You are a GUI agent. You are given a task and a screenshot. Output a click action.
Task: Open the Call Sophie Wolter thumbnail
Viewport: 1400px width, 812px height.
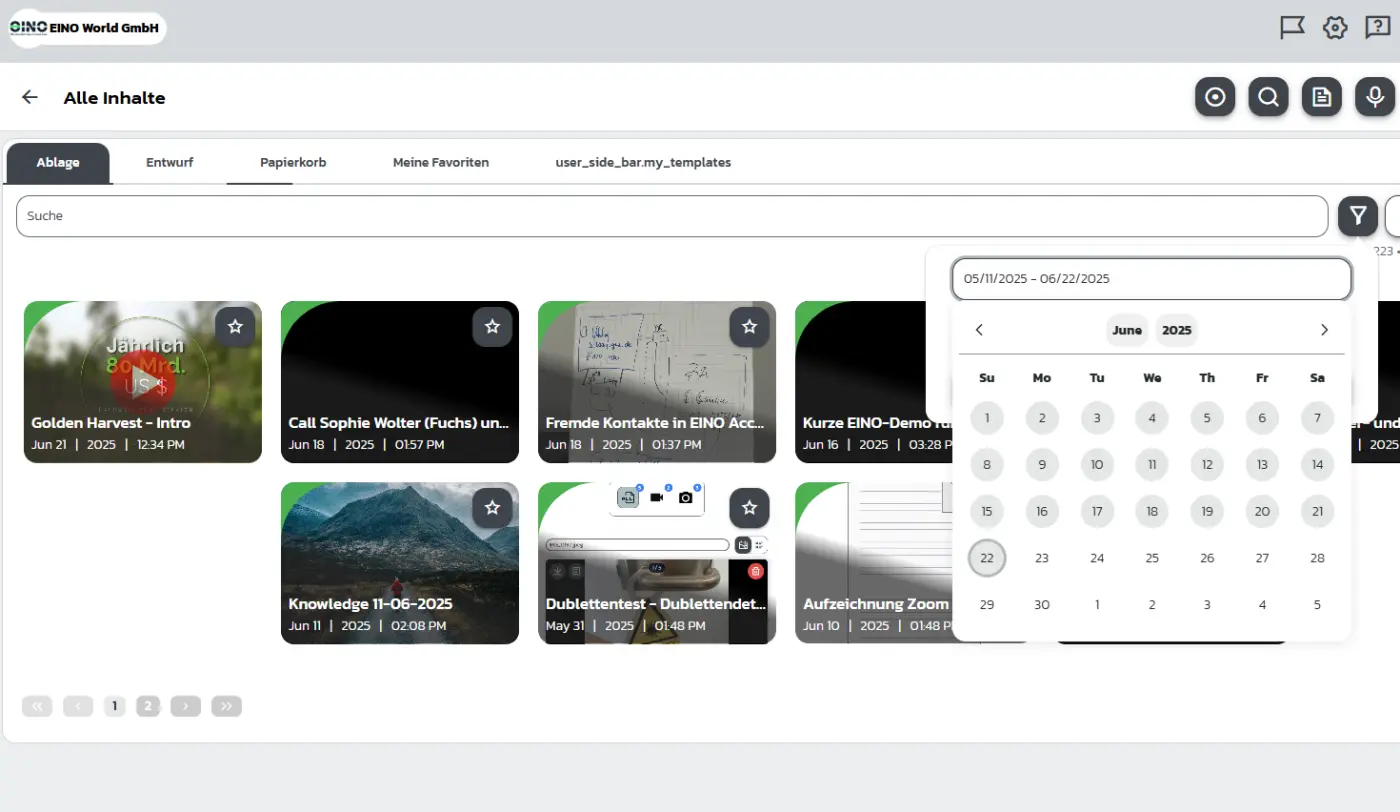click(x=400, y=382)
